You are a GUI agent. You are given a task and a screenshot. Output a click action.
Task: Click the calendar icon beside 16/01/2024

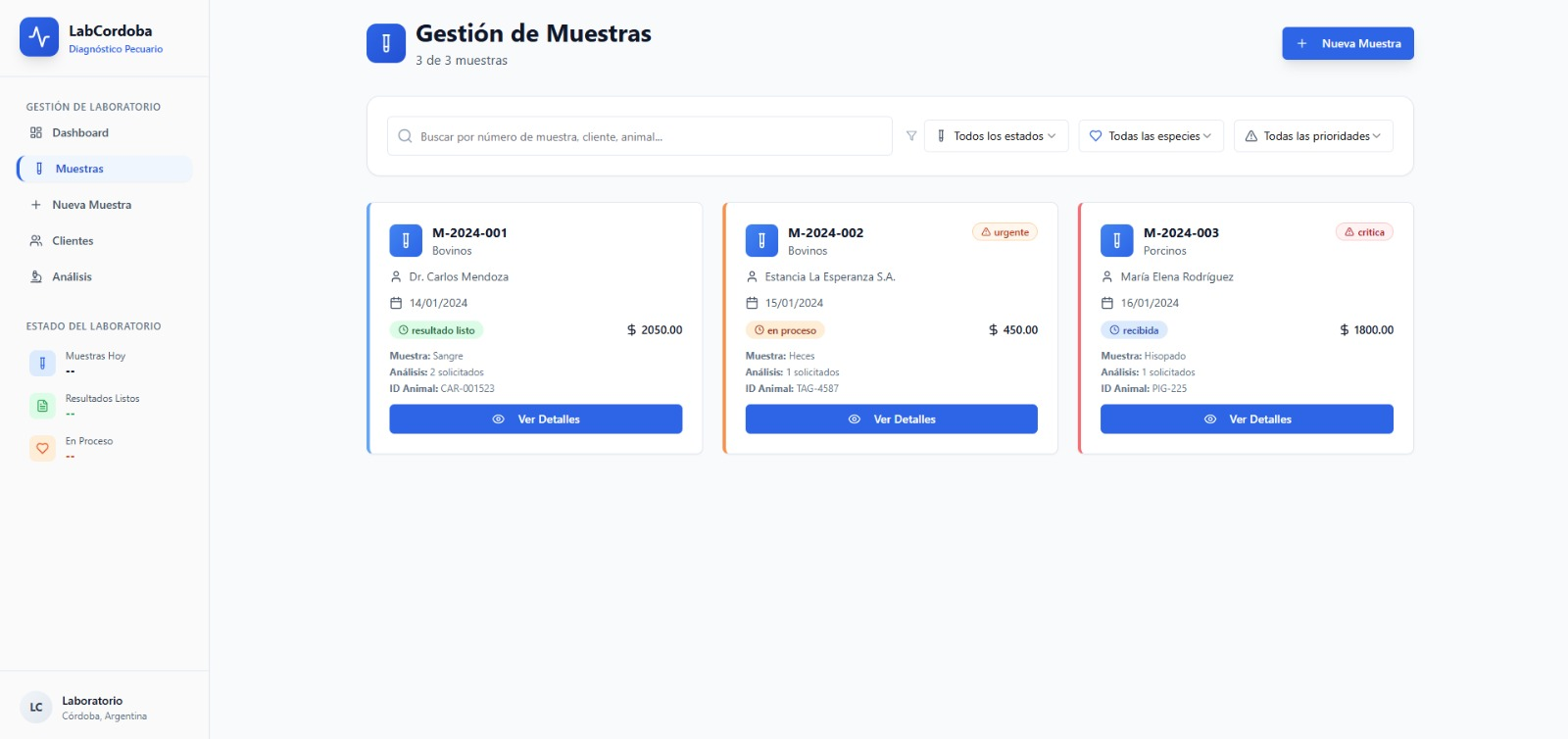pos(1107,303)
